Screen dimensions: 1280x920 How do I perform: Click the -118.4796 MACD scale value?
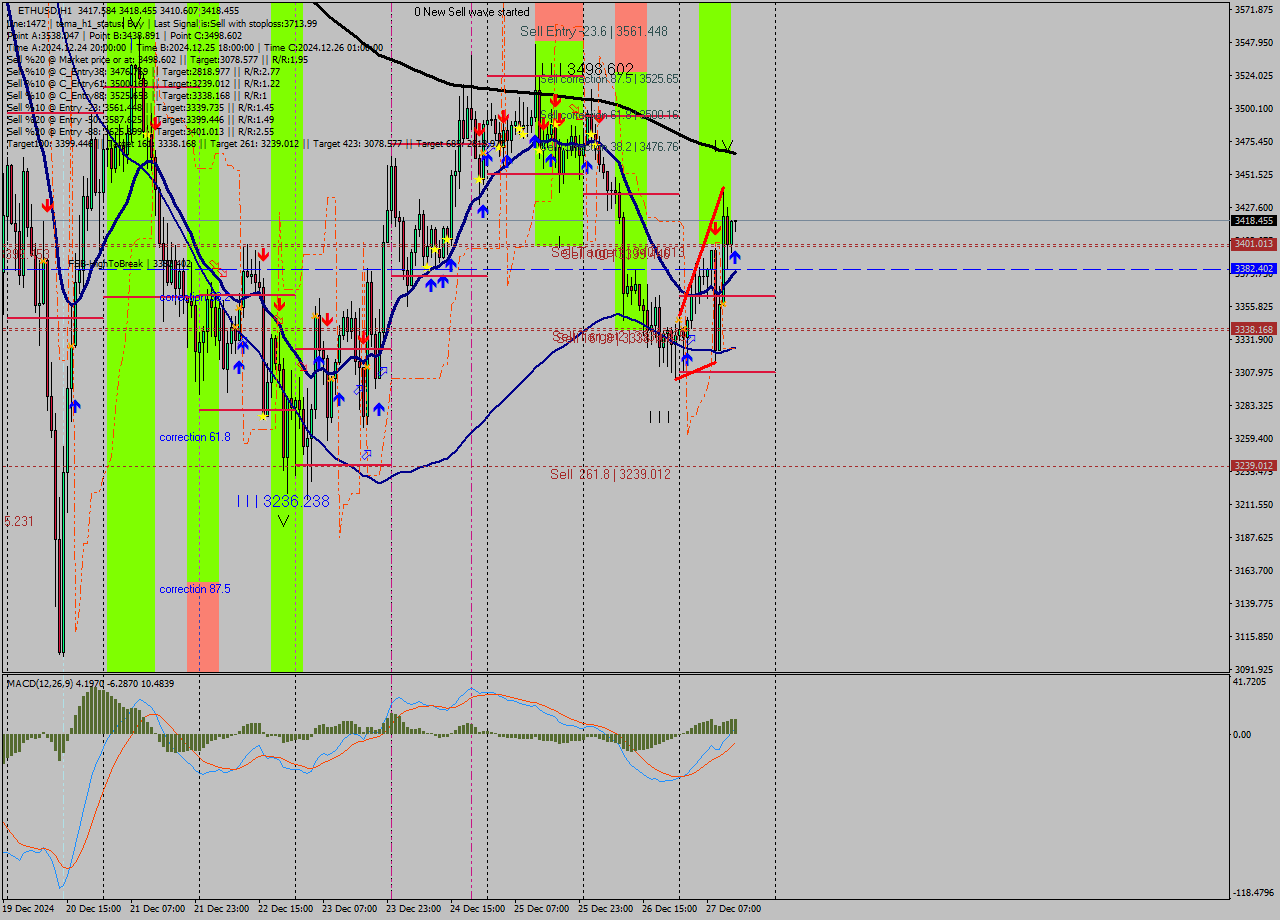pyautogui.click(x=1255, y=892)
